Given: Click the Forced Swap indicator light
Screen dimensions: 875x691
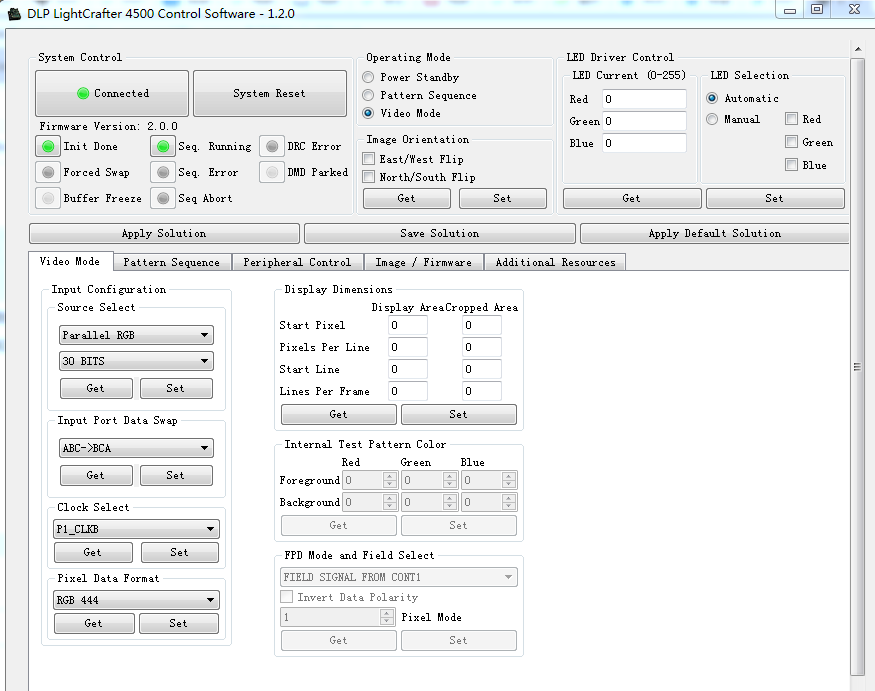Looking at the screenshot, I should pyautogui.click(x=48, y=172).
